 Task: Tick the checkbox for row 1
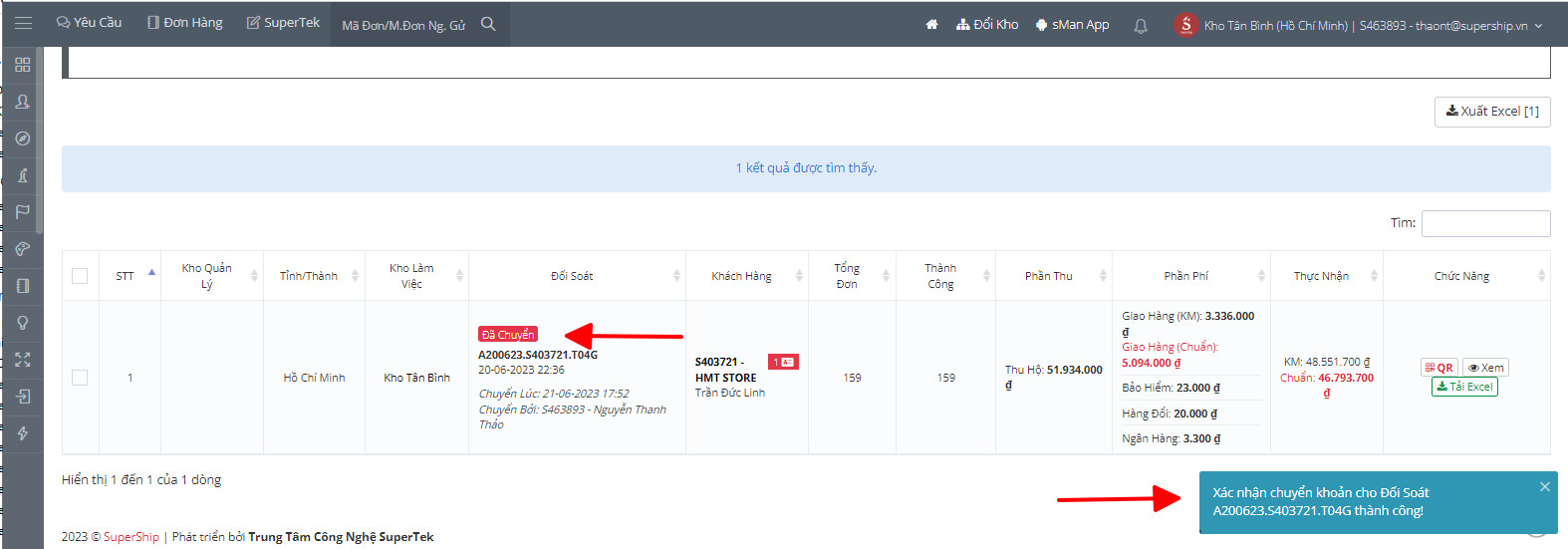pyautogui.click(x=80, y=378)
